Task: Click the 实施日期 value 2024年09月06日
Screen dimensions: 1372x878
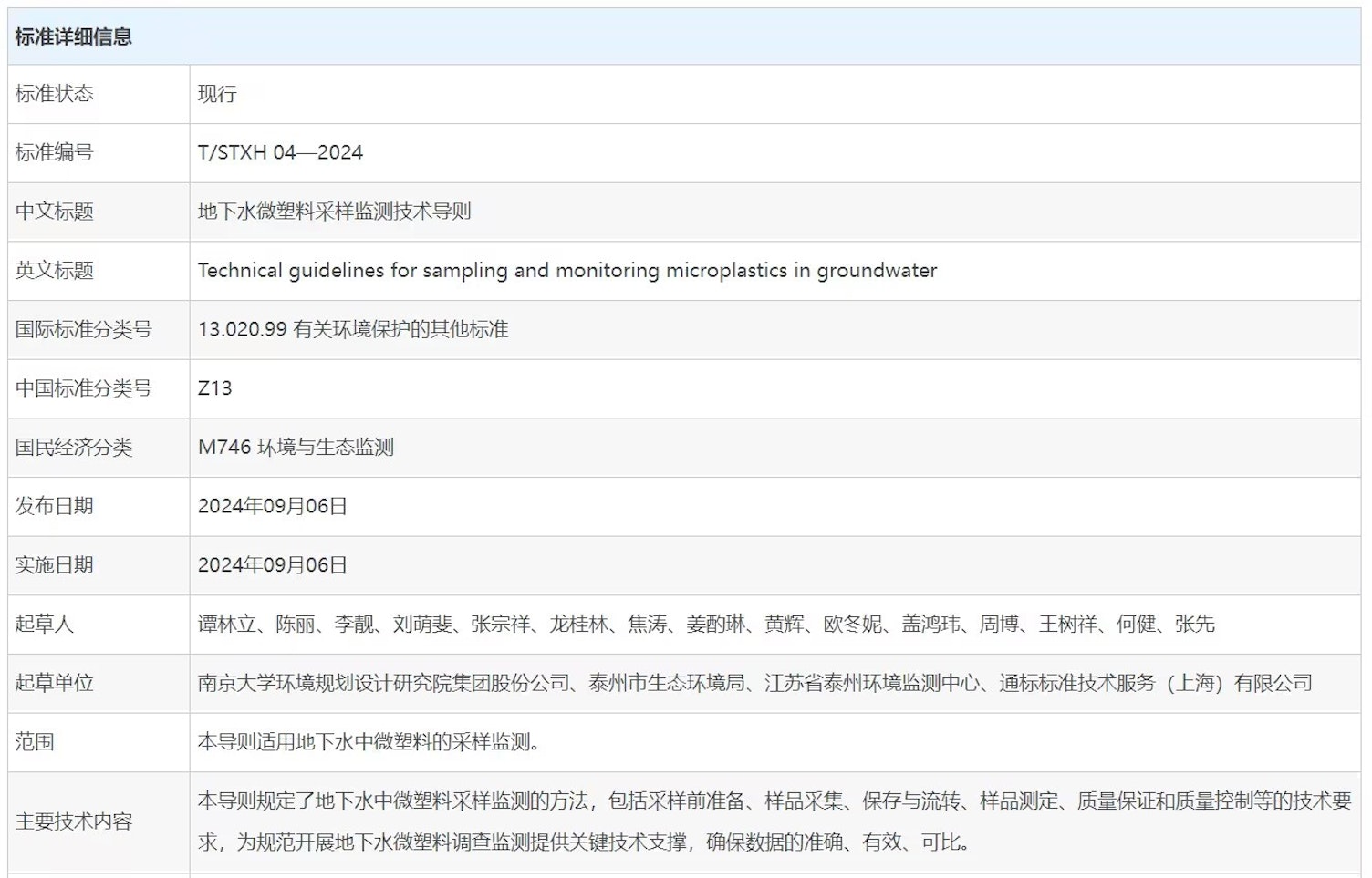Action: [272, 565]
